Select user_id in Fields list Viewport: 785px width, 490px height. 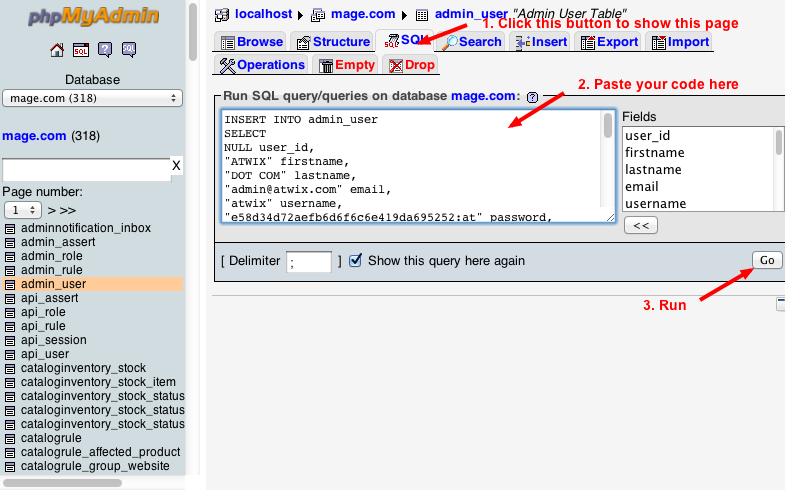point(647,136)
